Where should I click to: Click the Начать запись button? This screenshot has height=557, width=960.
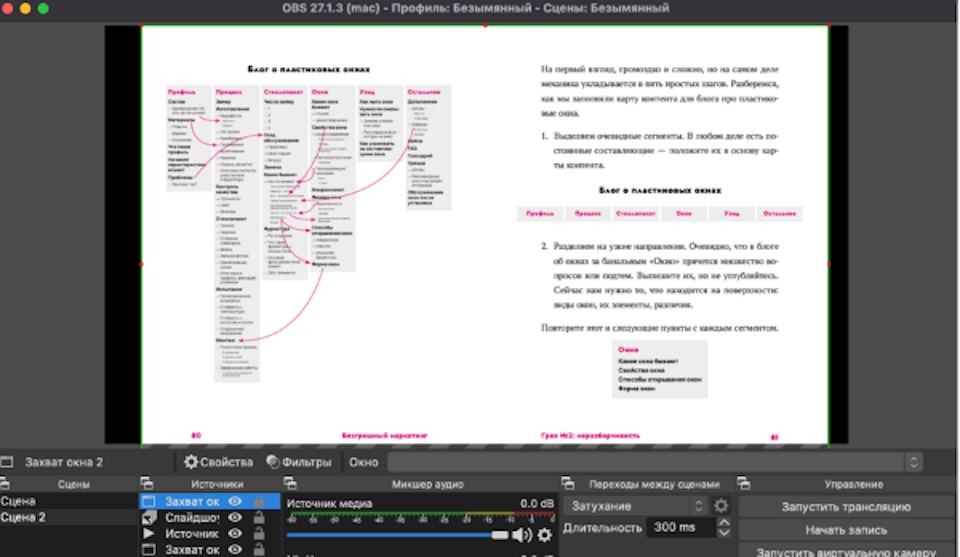(845, 530)
